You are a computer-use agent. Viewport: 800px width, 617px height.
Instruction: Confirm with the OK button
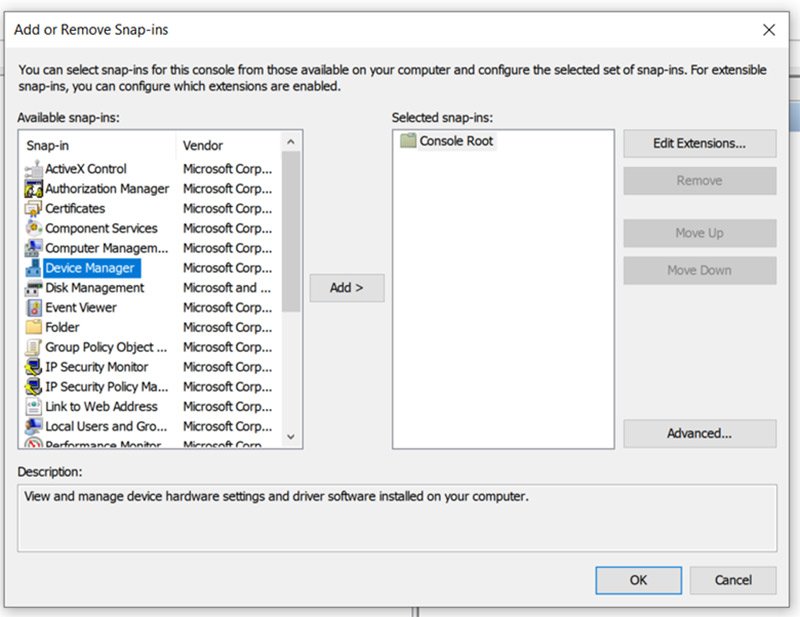pos(638,580)
